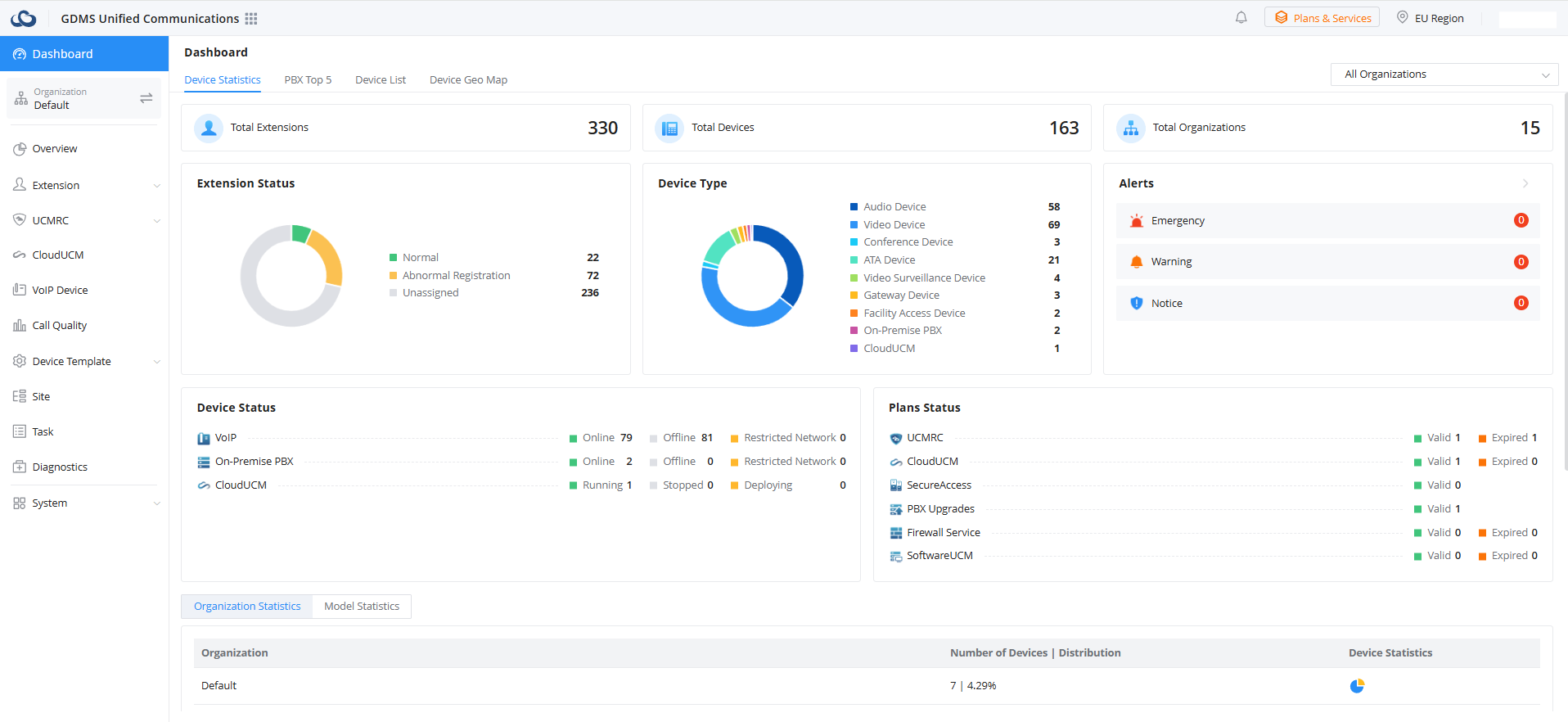Open the notifications bell
This screenshot has width=1568, height=722.
(1241, 17)
